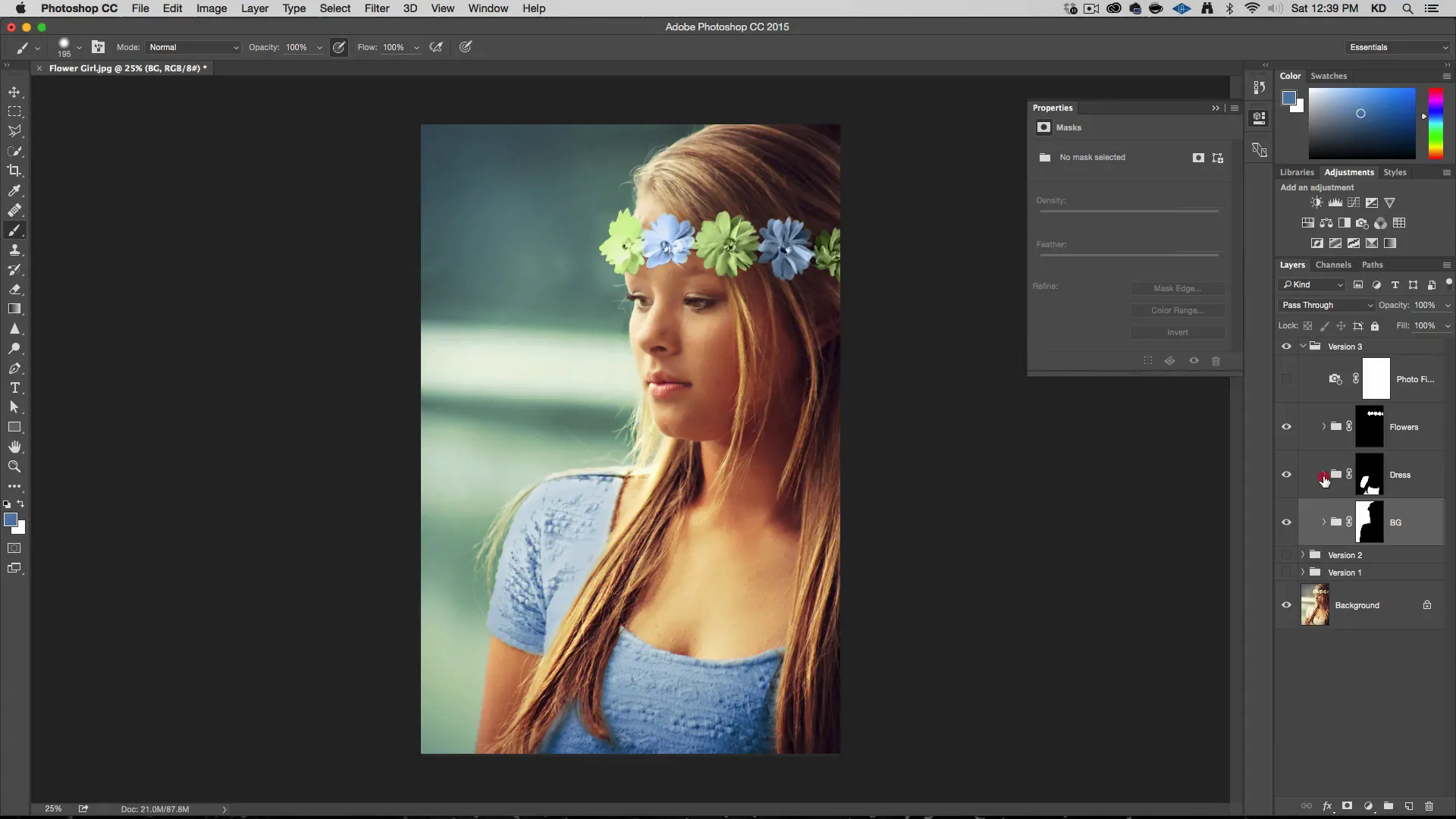Select the Brush tool in toolbar
Image resolution: width=1456 pixels, height=819 pixels.
[14, 230]
